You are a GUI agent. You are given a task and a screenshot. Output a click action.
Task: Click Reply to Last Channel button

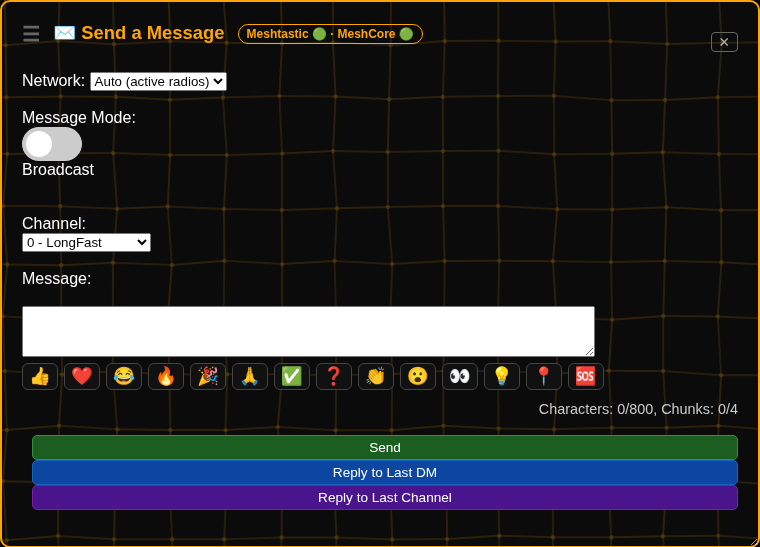click(385, 498)
